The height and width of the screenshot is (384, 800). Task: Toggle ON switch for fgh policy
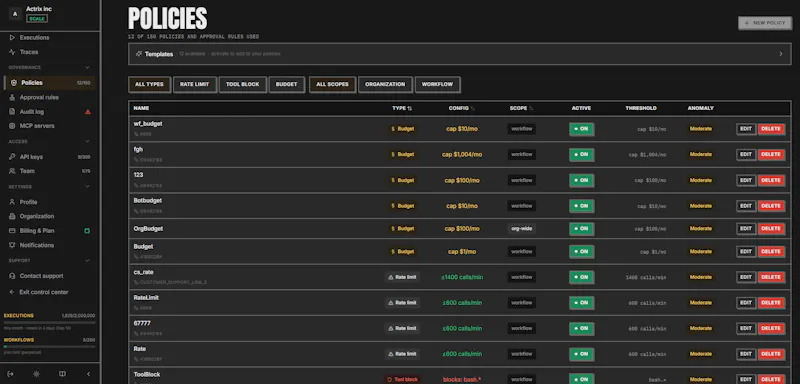click(581, 155)
